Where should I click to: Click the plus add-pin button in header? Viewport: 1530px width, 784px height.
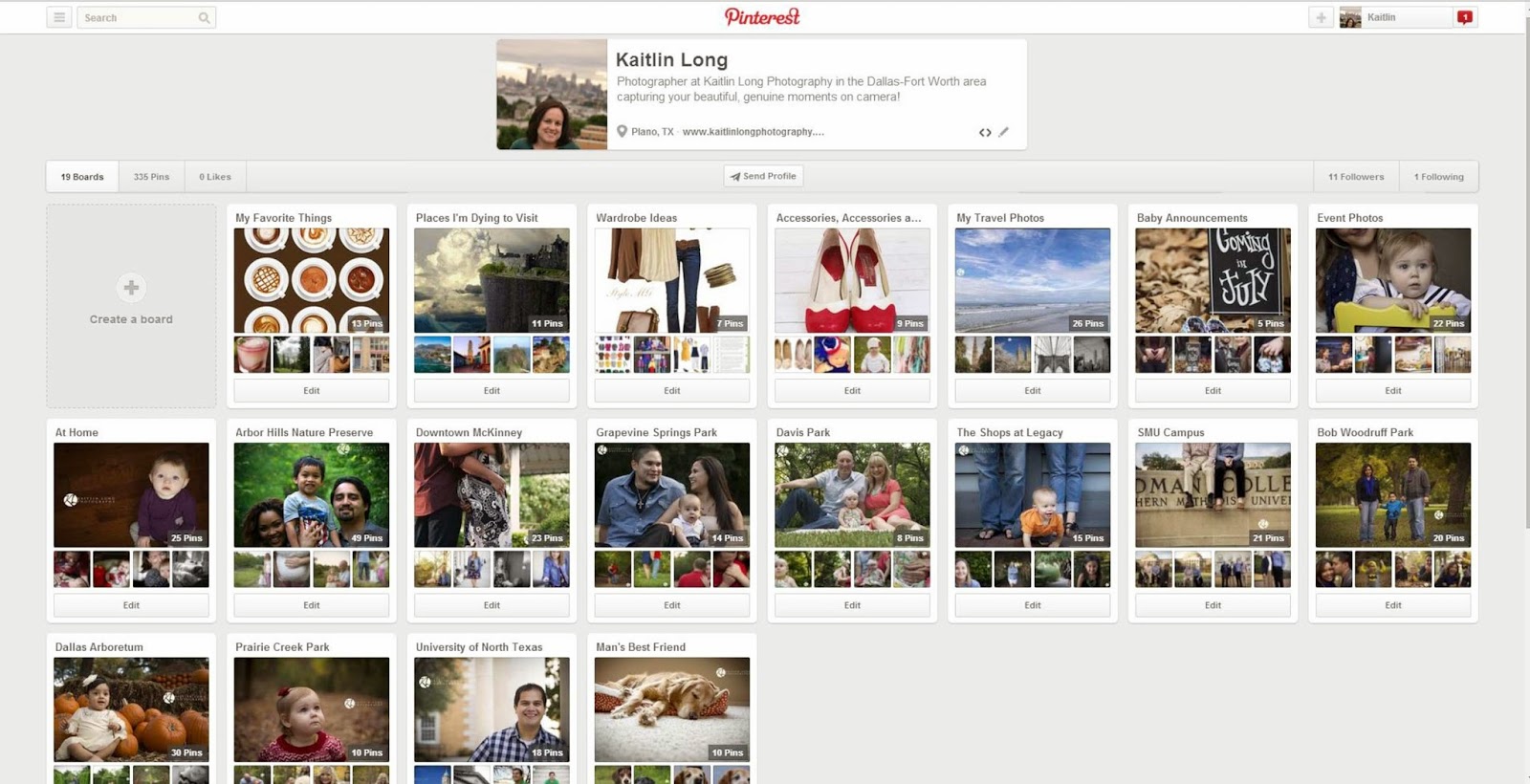pos(1321,17)
